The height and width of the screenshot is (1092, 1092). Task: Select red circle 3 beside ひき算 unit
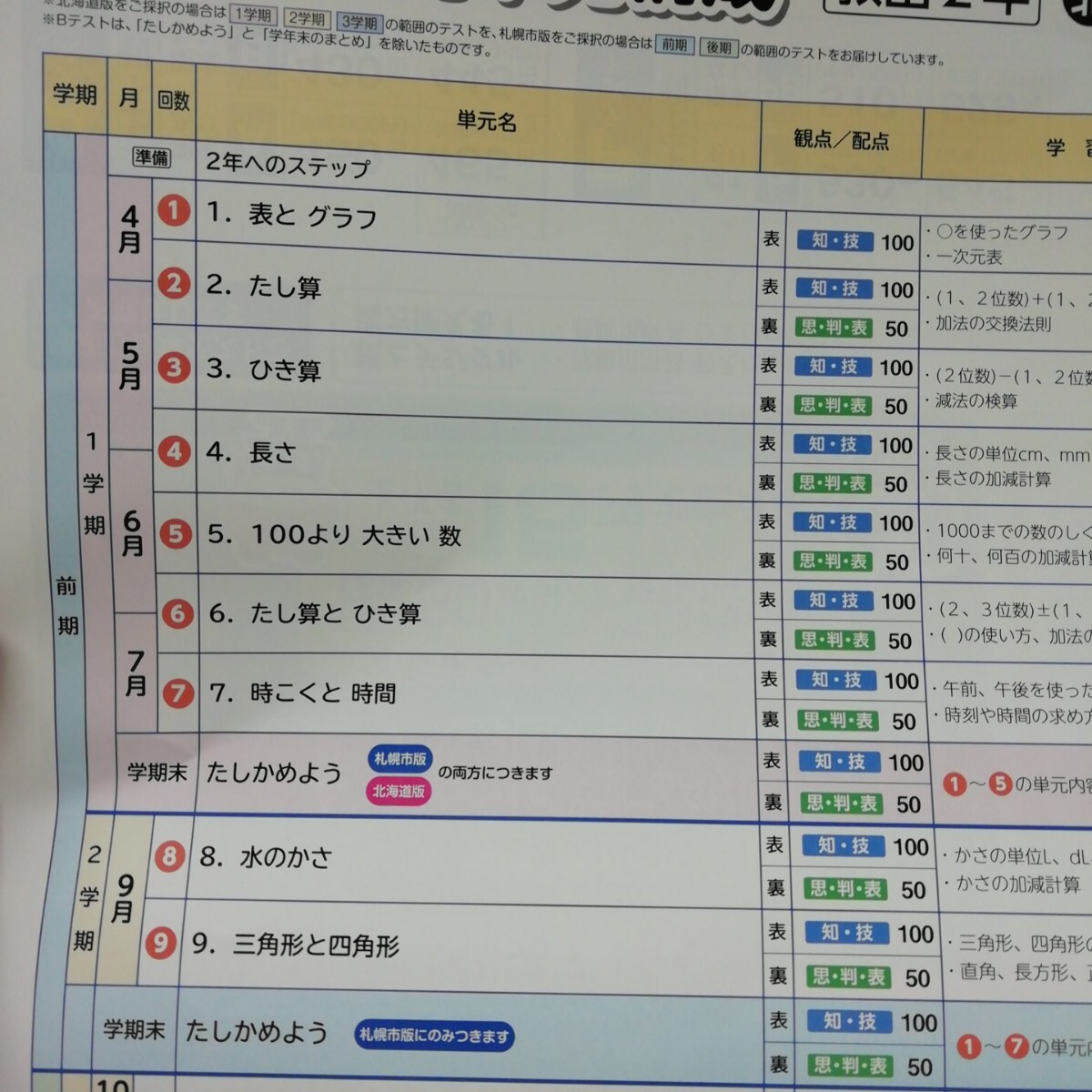tap(174, 368)
